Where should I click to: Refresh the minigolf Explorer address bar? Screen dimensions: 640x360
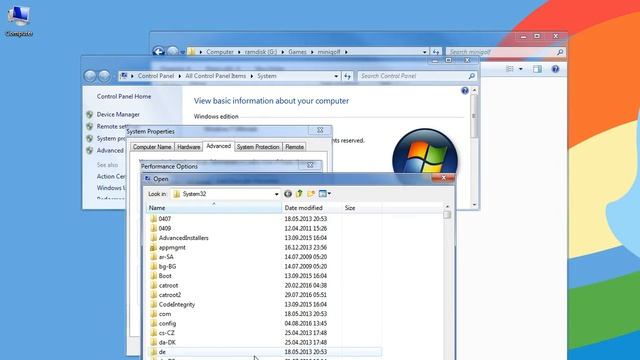436,52
